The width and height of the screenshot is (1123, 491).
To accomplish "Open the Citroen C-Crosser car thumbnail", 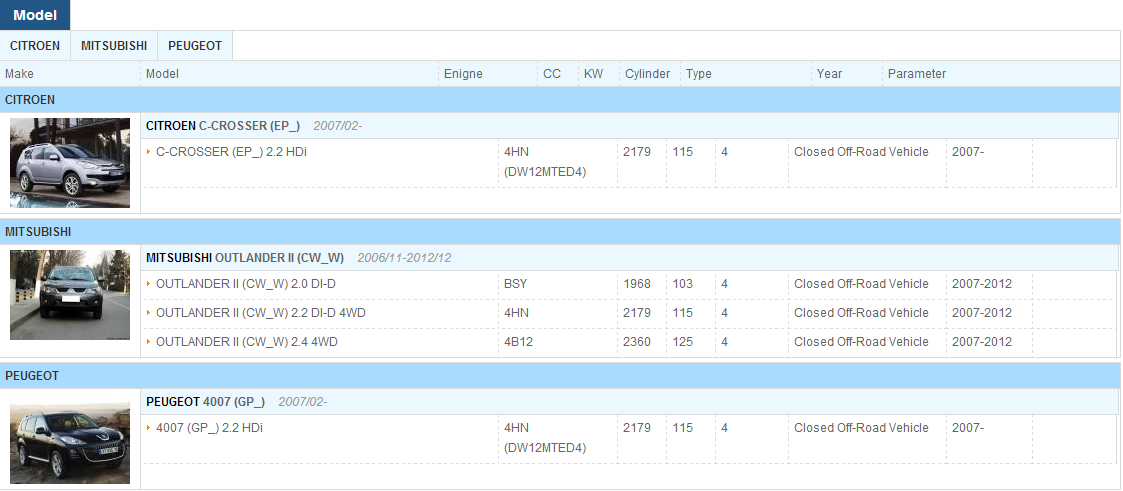I will [x=70, y=162].
